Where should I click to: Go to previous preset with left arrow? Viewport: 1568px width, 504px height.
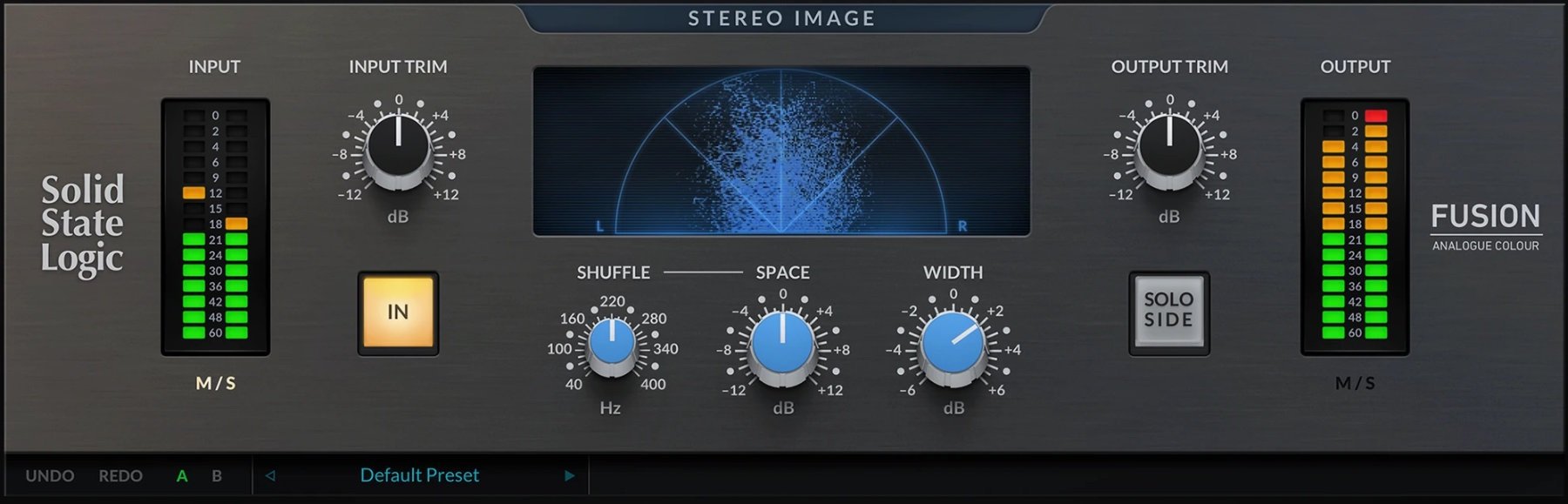[270, 476]
